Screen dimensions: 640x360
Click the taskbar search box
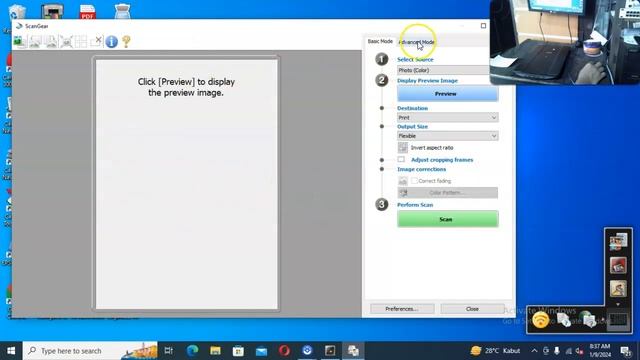coord(90,351)
